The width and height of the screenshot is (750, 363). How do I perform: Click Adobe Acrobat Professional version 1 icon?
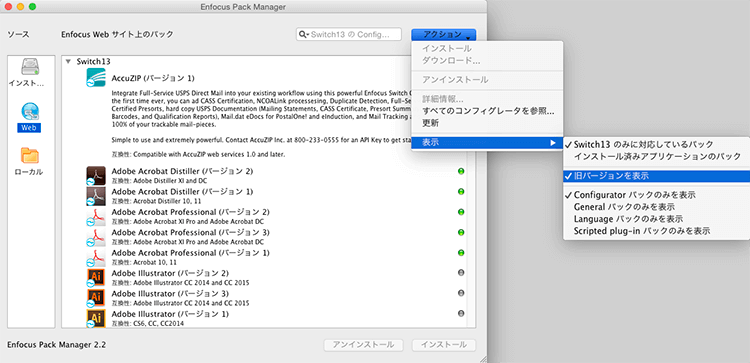point(96,257)
